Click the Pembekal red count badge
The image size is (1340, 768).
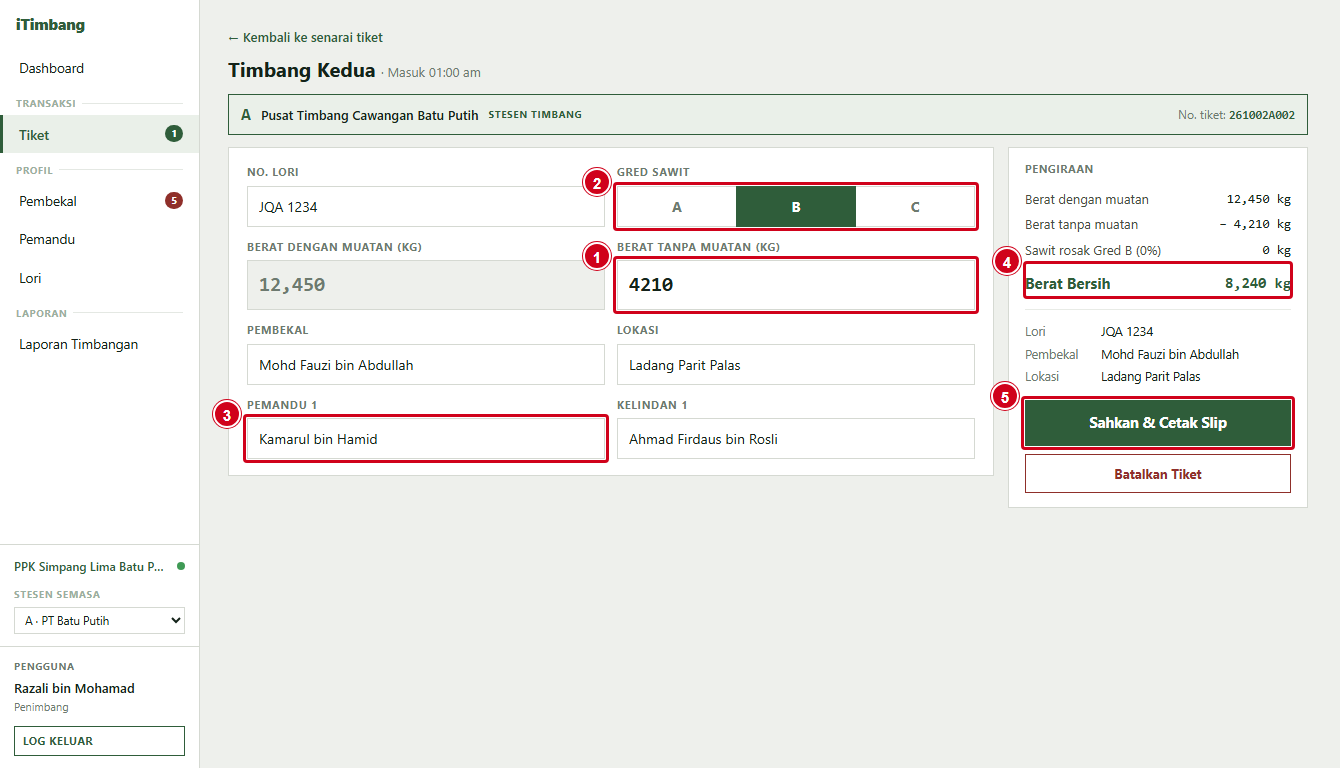[174, 201]
